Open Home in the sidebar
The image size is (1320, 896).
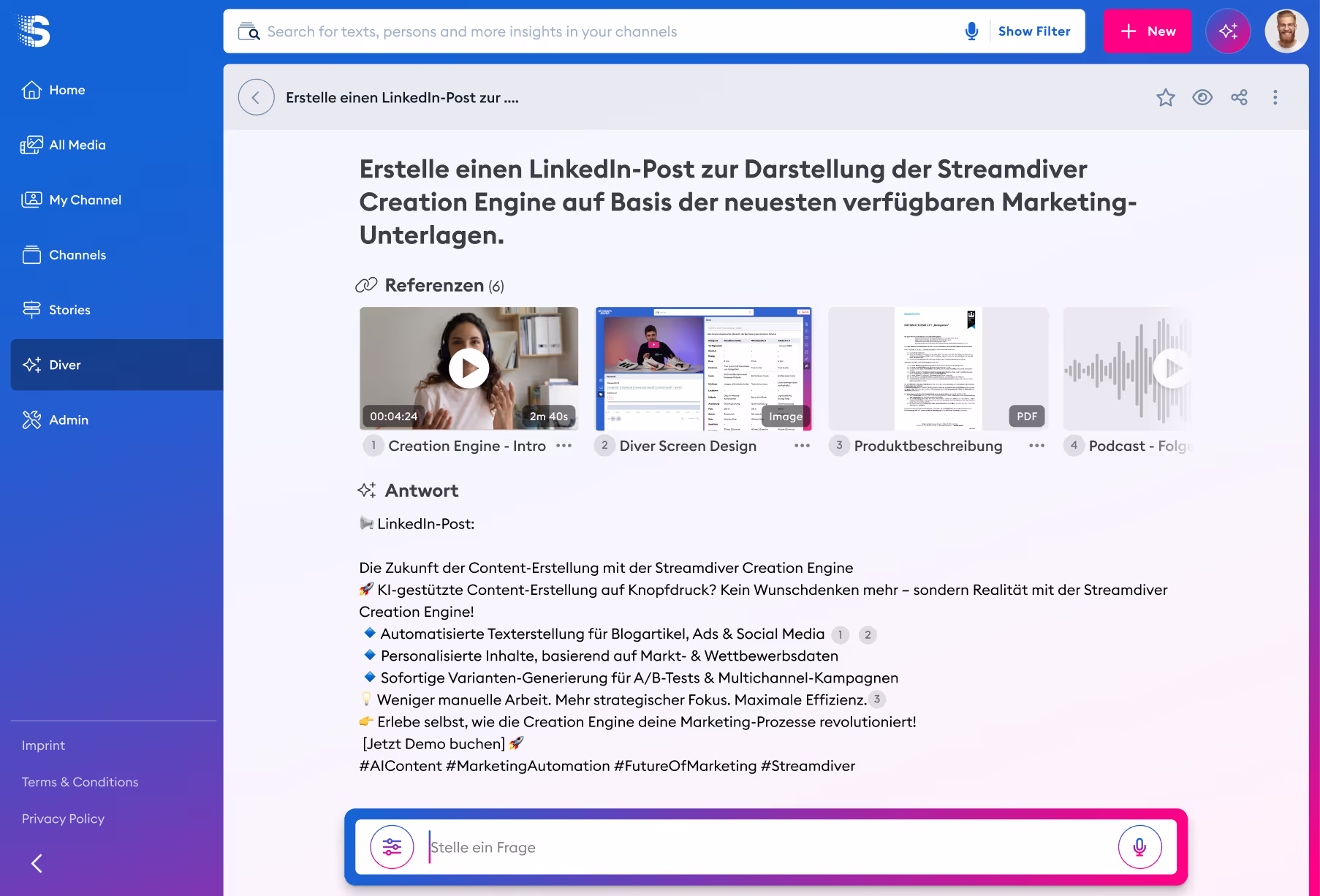click(x=117, y=90)
